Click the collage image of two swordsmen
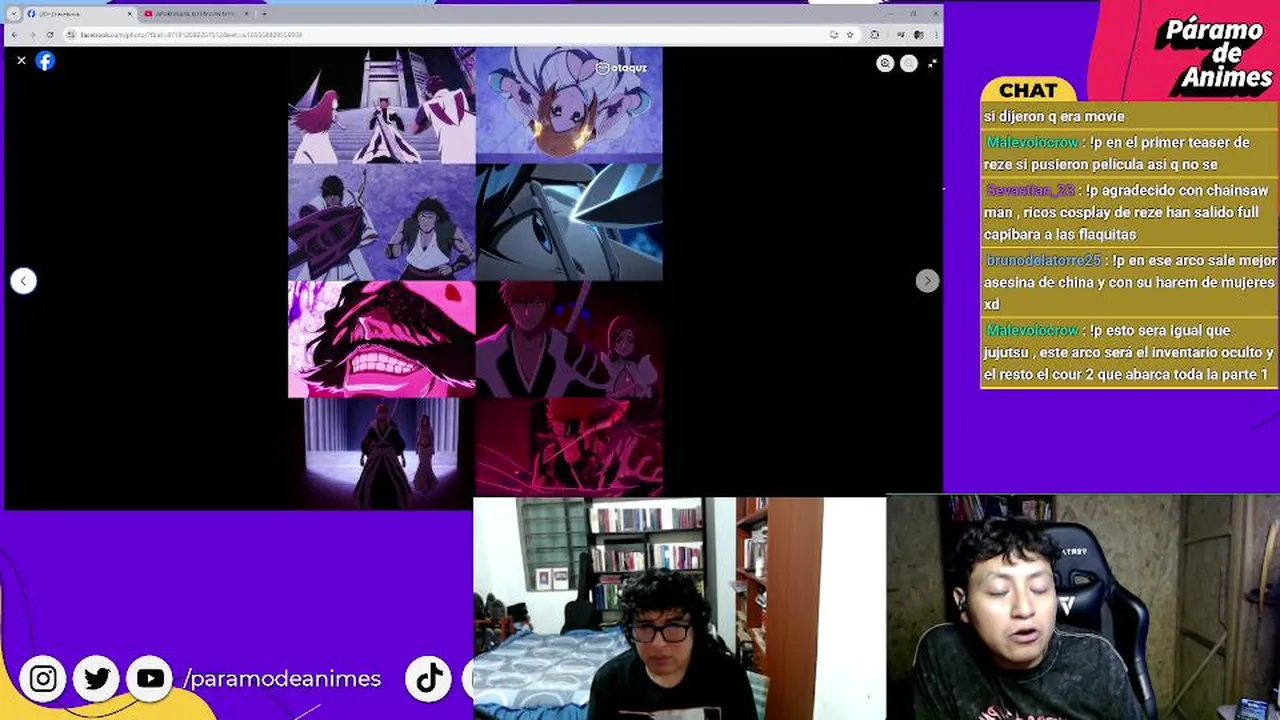The height and width of the screenshot is (720, 1280). pos(381,223)
